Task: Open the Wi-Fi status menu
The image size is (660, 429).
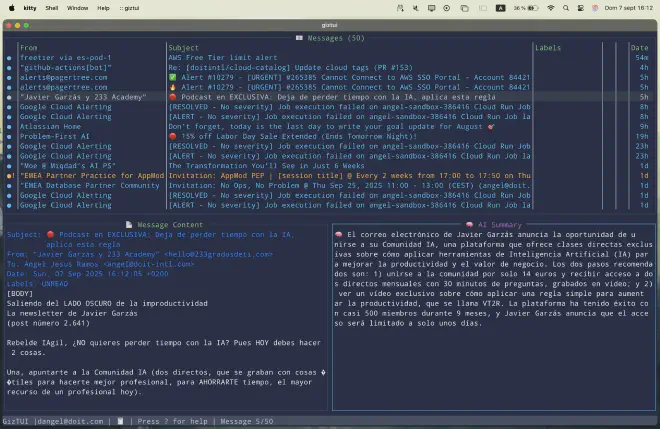Action: 551,8
